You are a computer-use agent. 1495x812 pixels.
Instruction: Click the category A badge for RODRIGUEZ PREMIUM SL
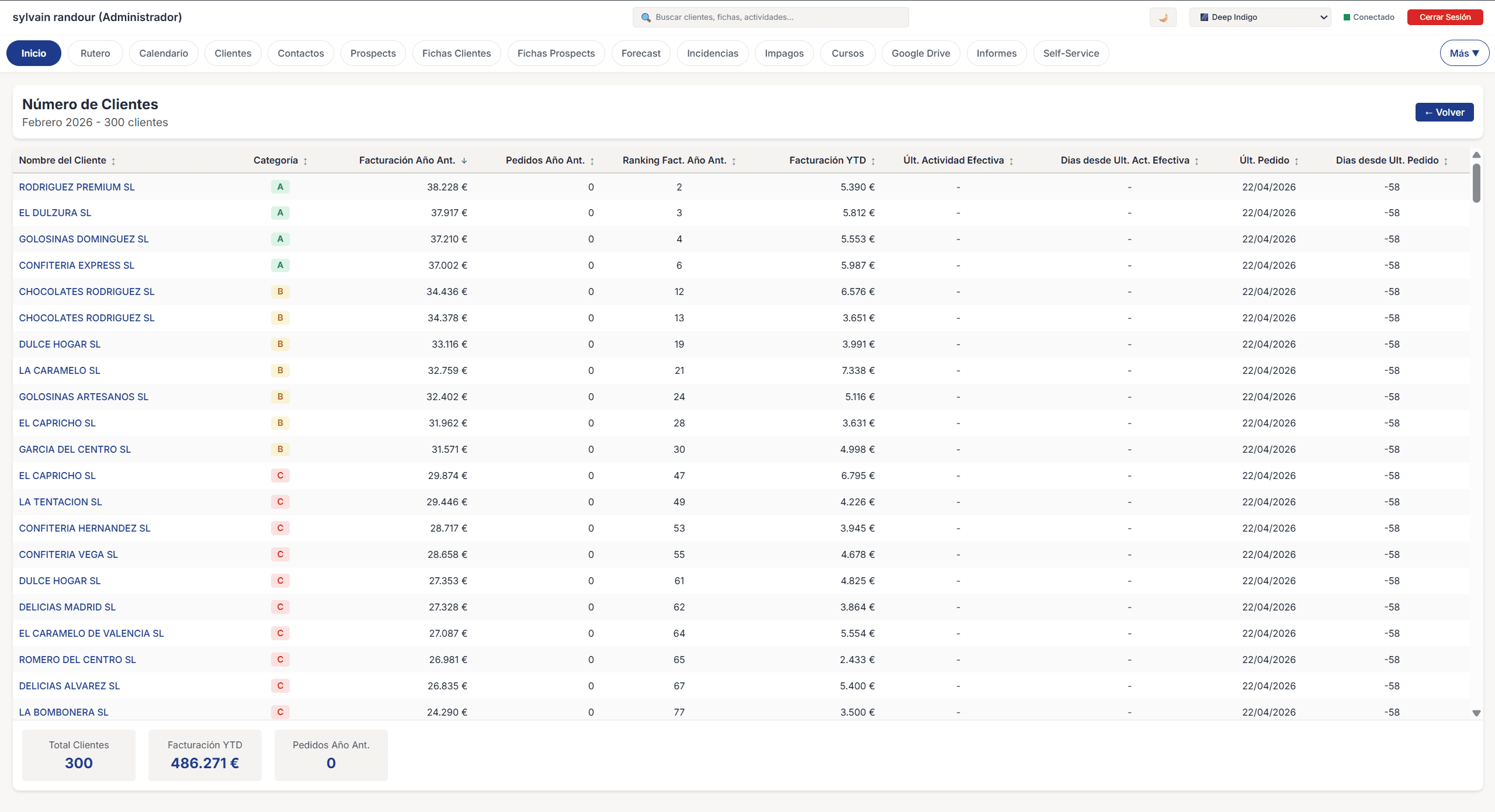(280, 186)
